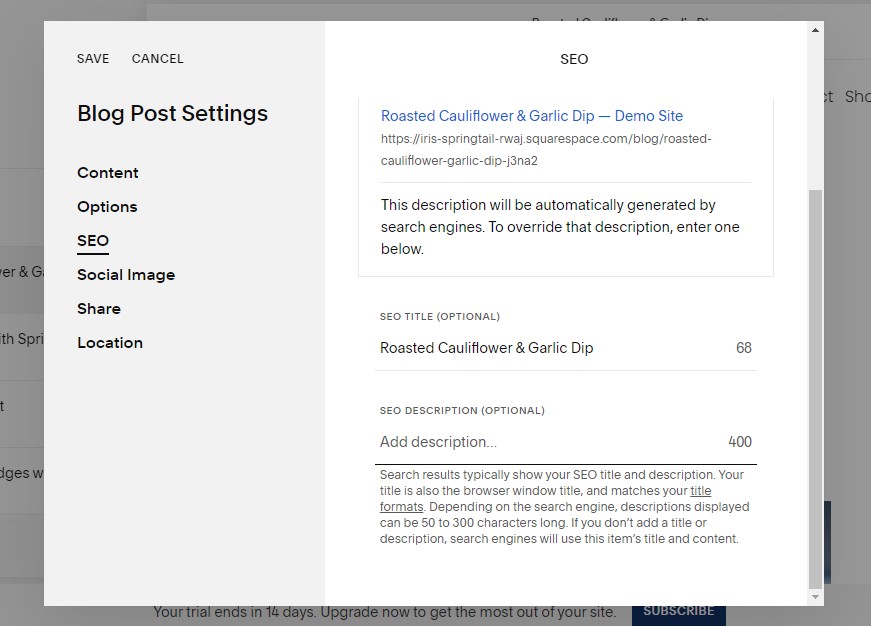The width and height of the screenshot is (871, 626).
Task: Click the 400 character counter
Action: click(740, 442)
